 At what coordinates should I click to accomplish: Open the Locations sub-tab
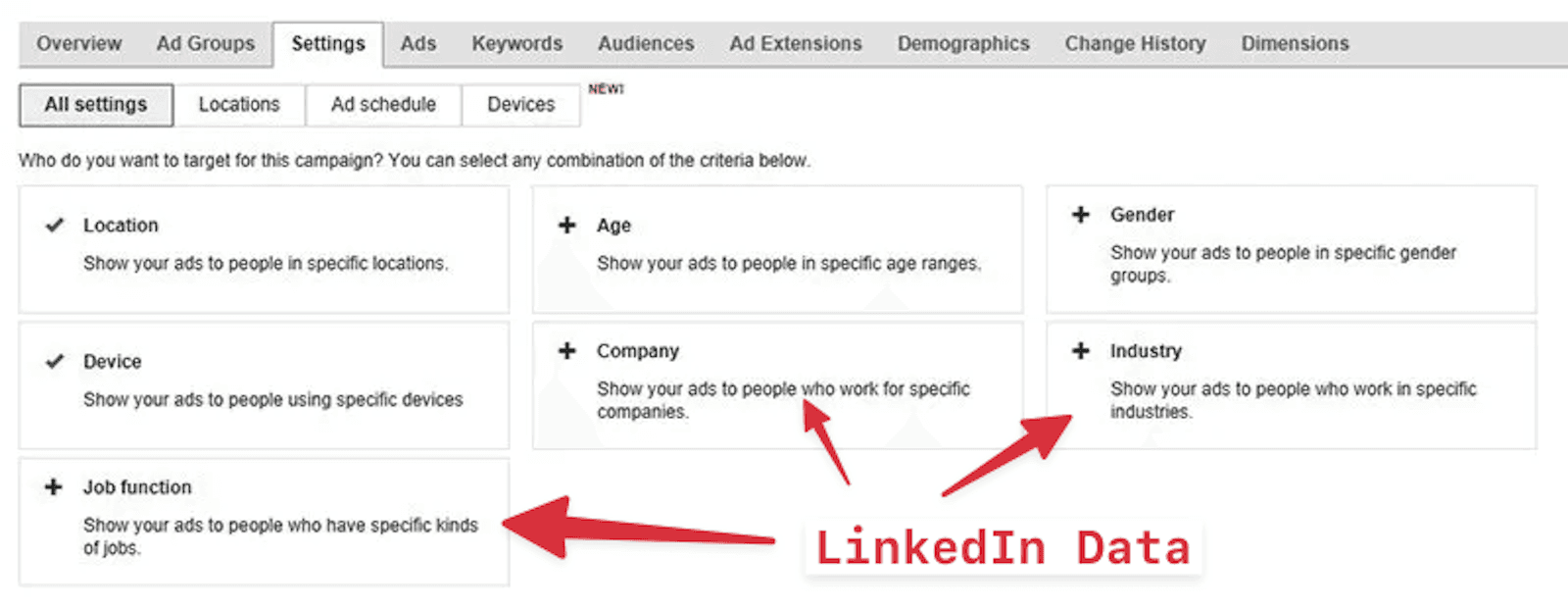click(239, 105)
